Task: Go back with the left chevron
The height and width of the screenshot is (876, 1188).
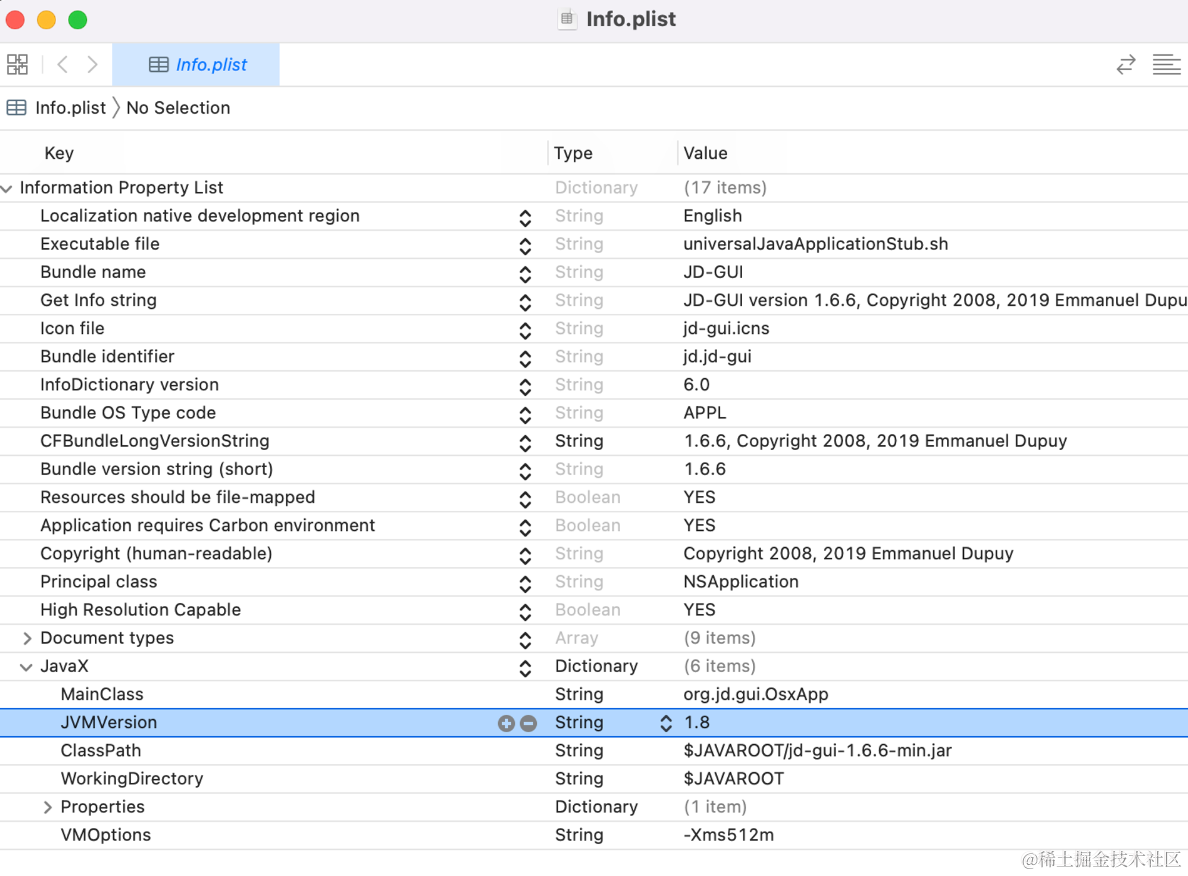Action: point(63,64)
